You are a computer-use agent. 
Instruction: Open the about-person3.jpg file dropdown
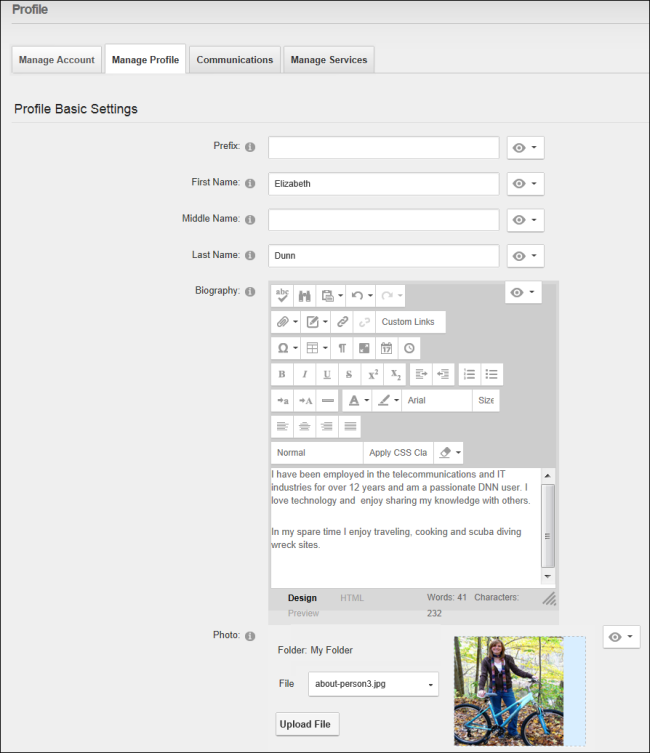click(373, 684)
